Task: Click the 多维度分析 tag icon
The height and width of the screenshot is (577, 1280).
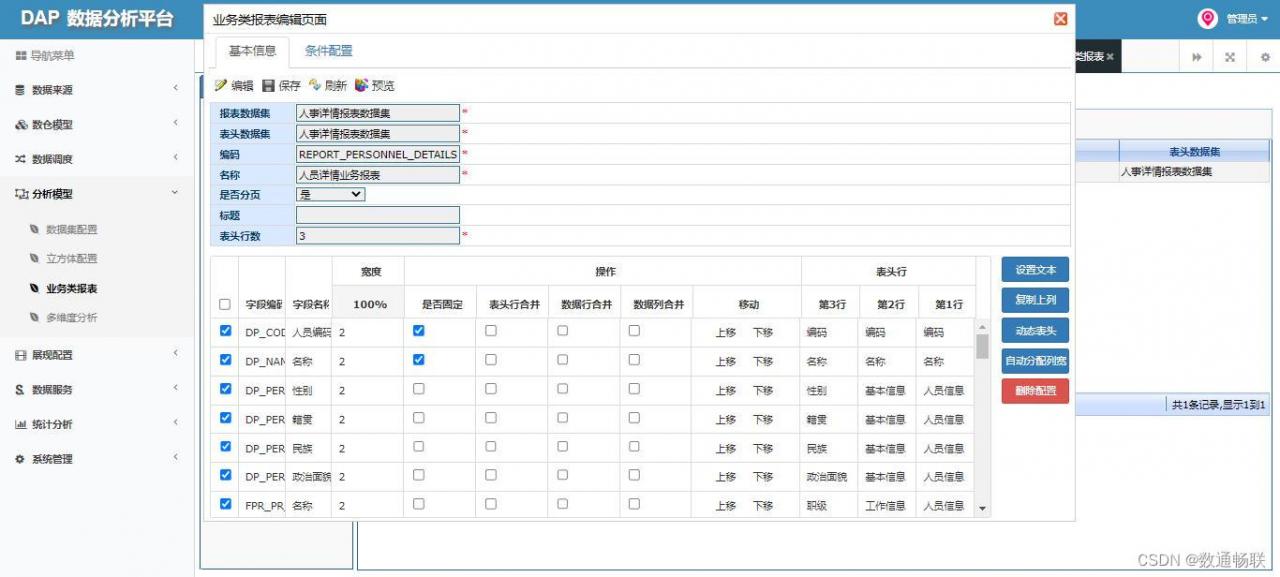Action: (35, 318)
